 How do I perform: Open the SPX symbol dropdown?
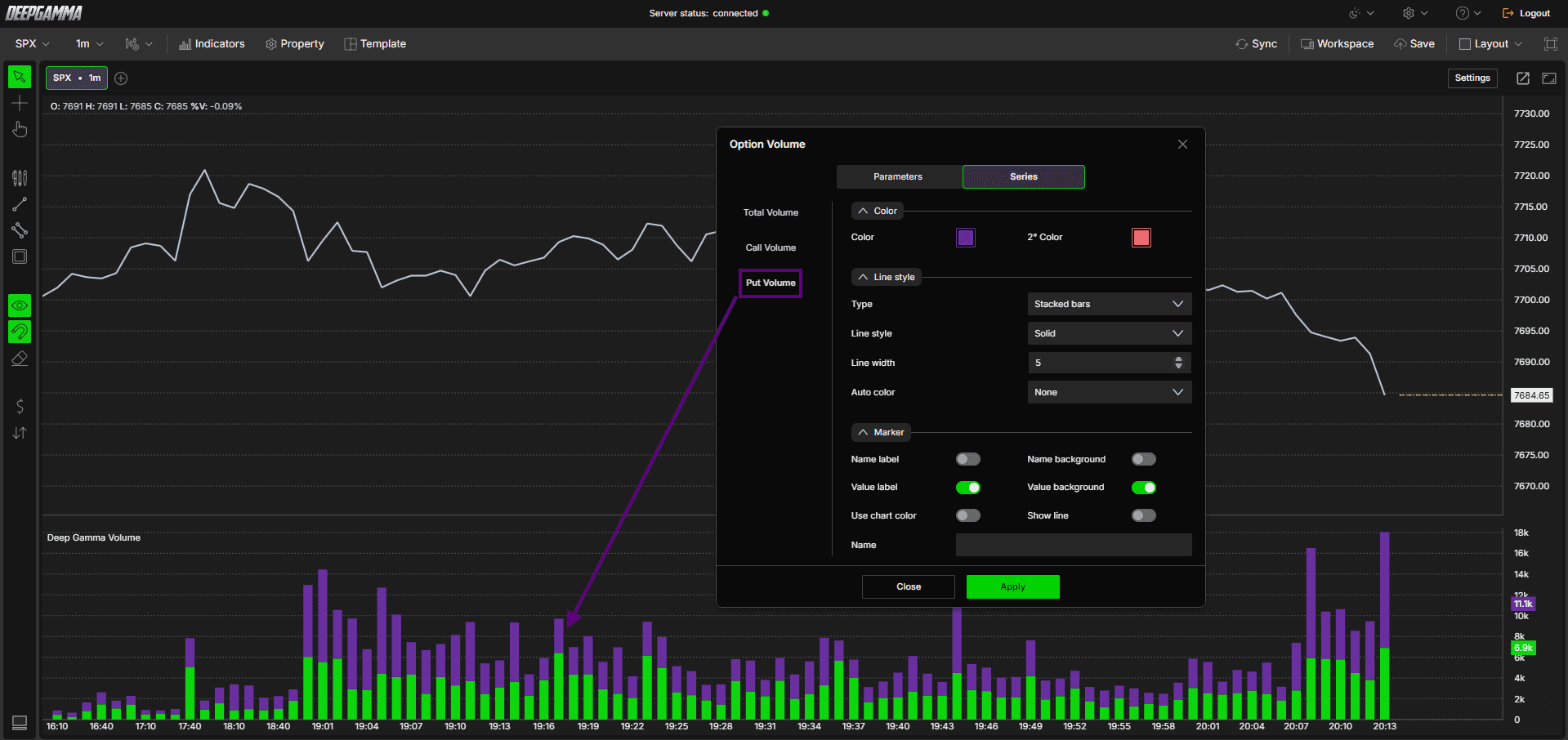coord(33,44)
